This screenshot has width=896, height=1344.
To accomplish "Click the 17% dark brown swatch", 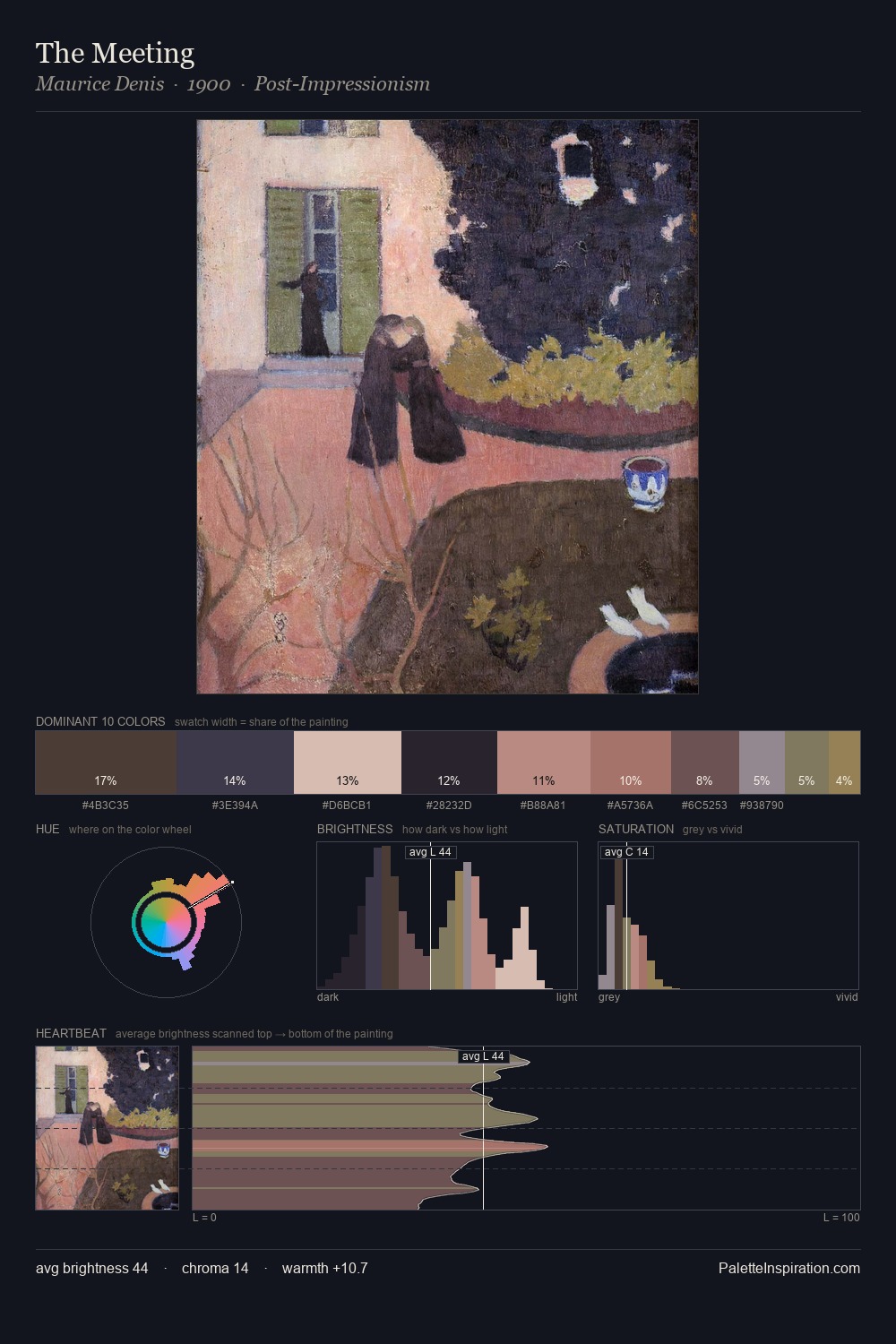I will pyautogui.click(x=106, y=762).
